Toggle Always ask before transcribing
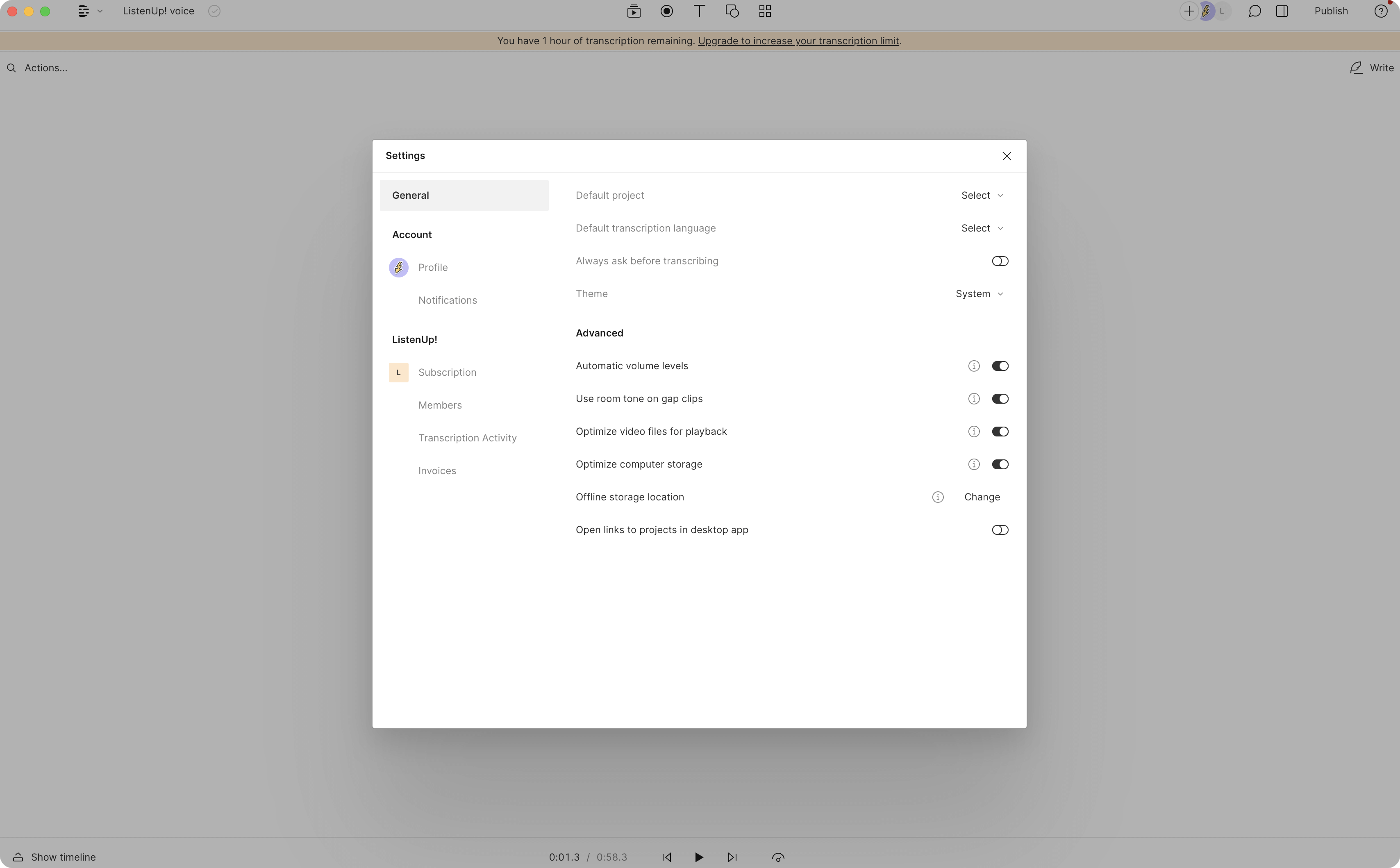Image resolution: width=1400 pixels, height=868 pixels. point(999,261)
